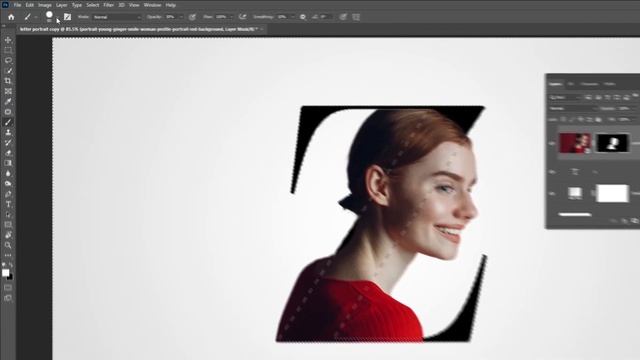
Task: Open the Opacity value dropdown
Action: [181, 17]
